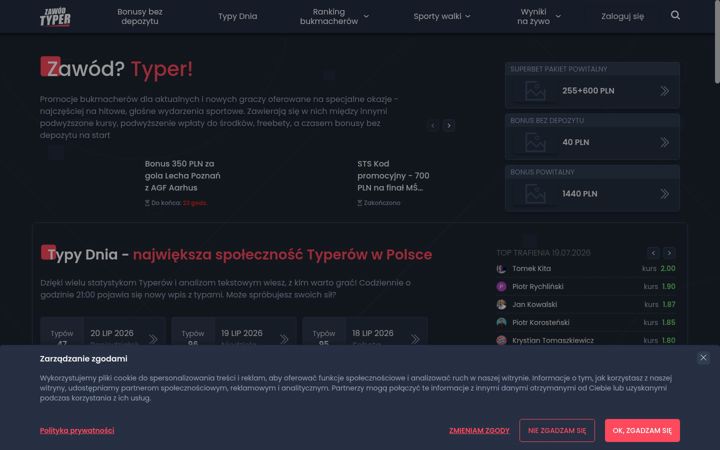Image resolution: width=720 pixels, height=450 pixels.
Task: Click double arrow on 40 PLN bonus card
Action: point(664,142)
